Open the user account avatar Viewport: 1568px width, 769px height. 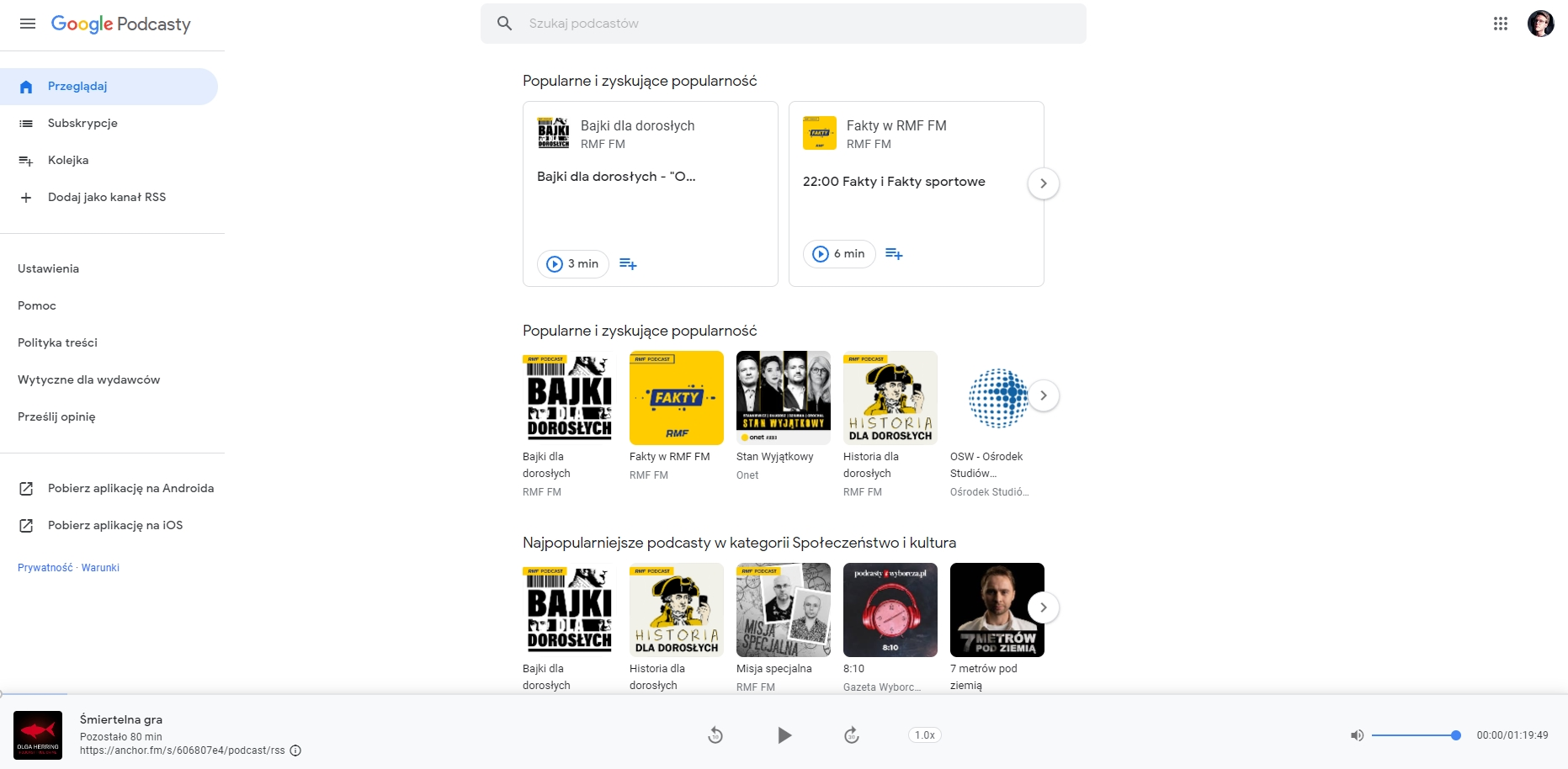(1540, 24)
